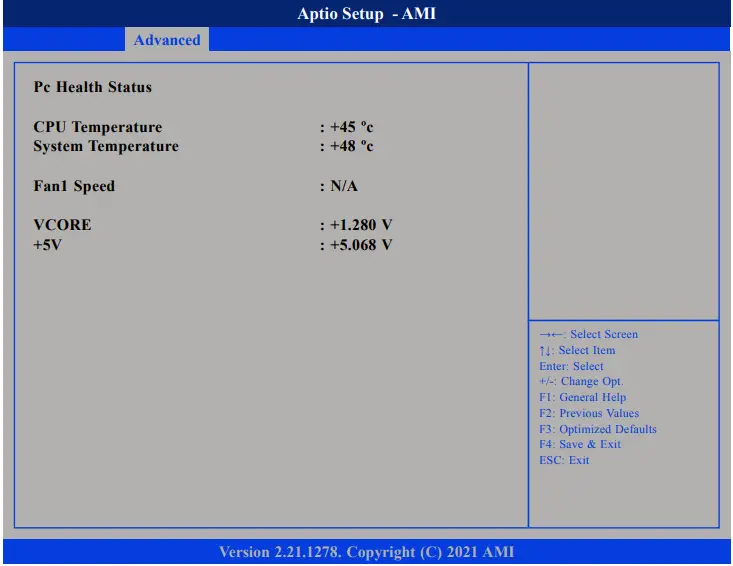
Task: Click the Version 2.21.1278 copyright footer
Action: pyautogui.click(x=366, y=552)
